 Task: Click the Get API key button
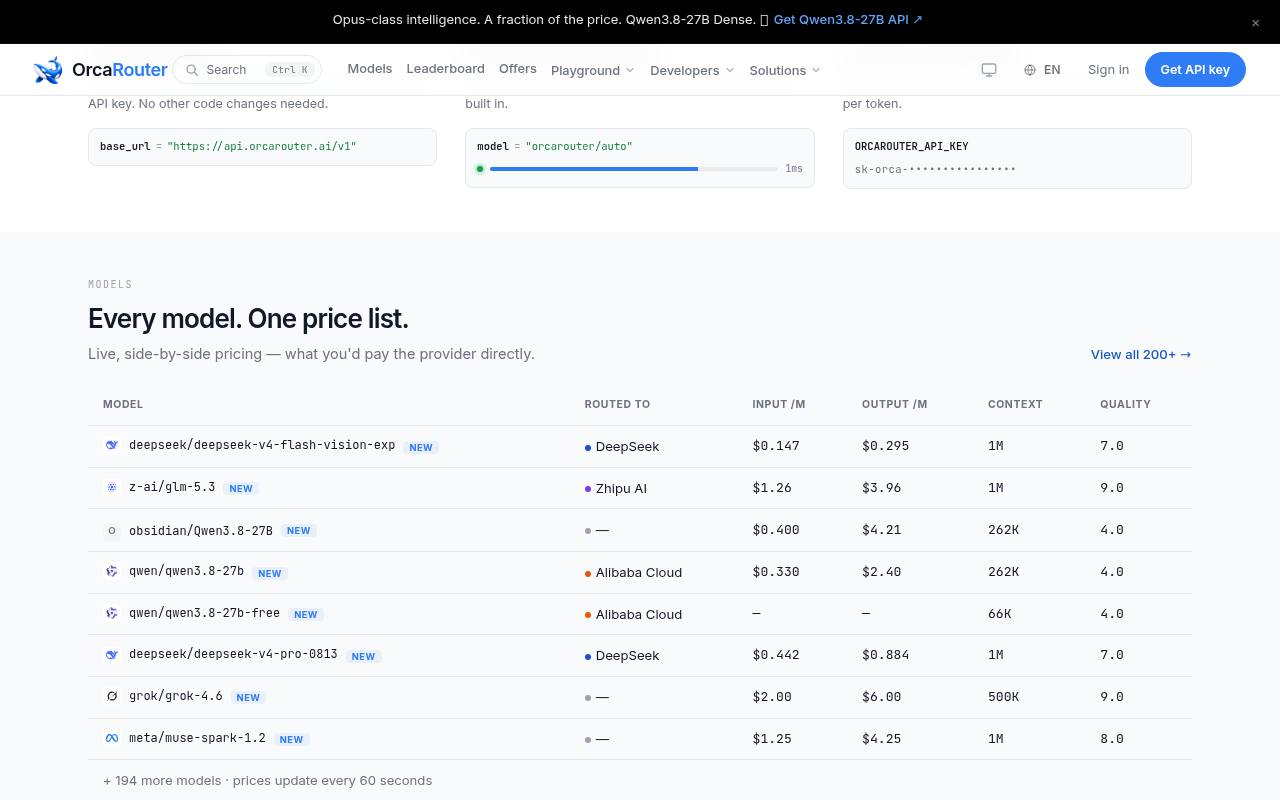click(x=1195, y=70)
